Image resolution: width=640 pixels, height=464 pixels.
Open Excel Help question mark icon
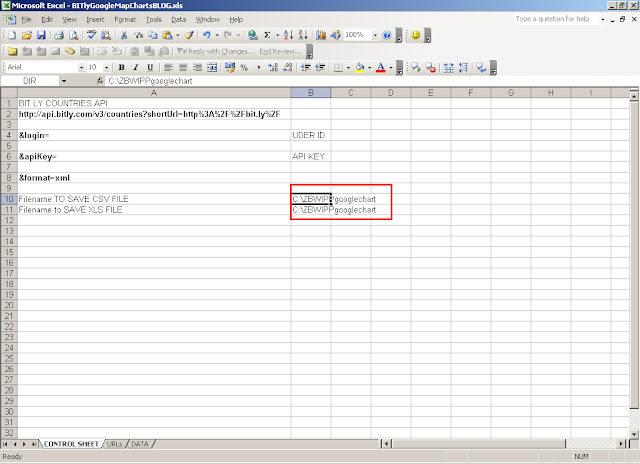tap(387, 35)
